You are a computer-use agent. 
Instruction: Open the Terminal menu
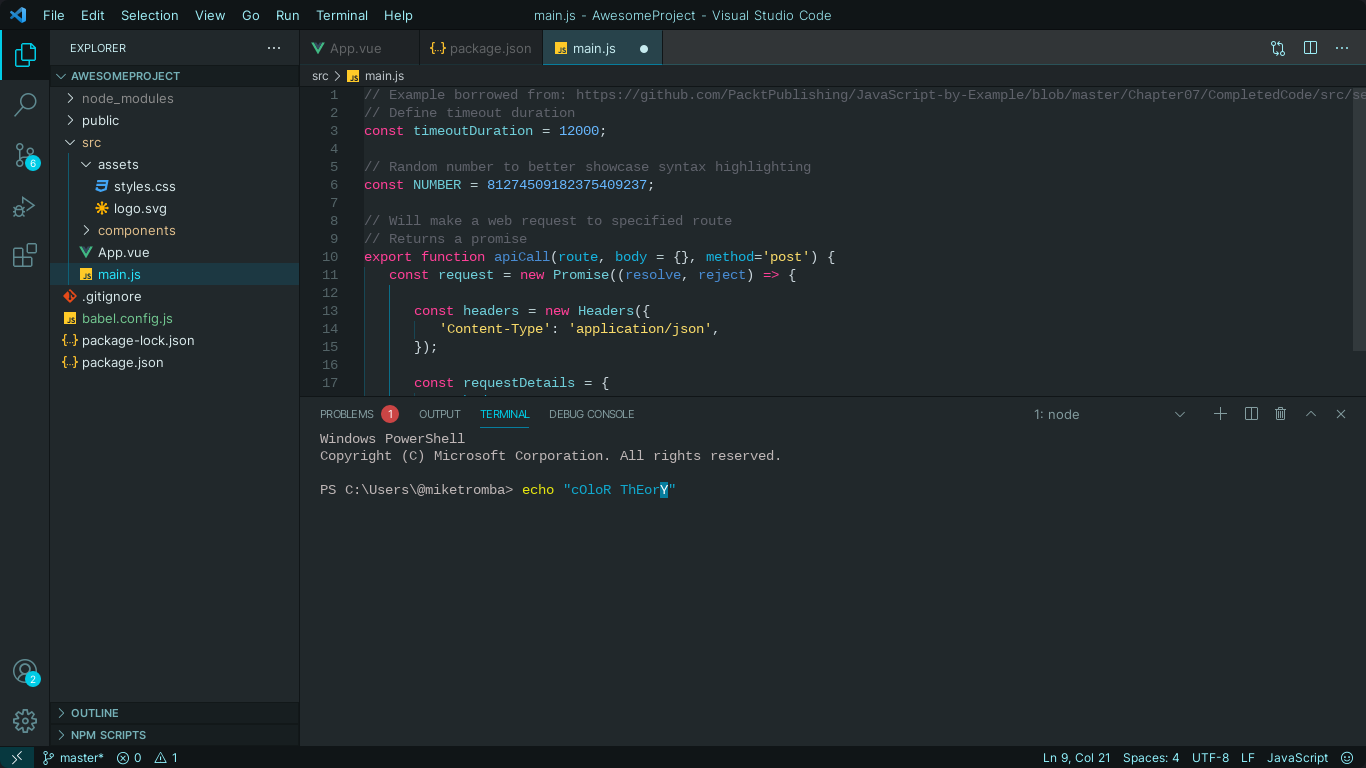click(342, 15)
